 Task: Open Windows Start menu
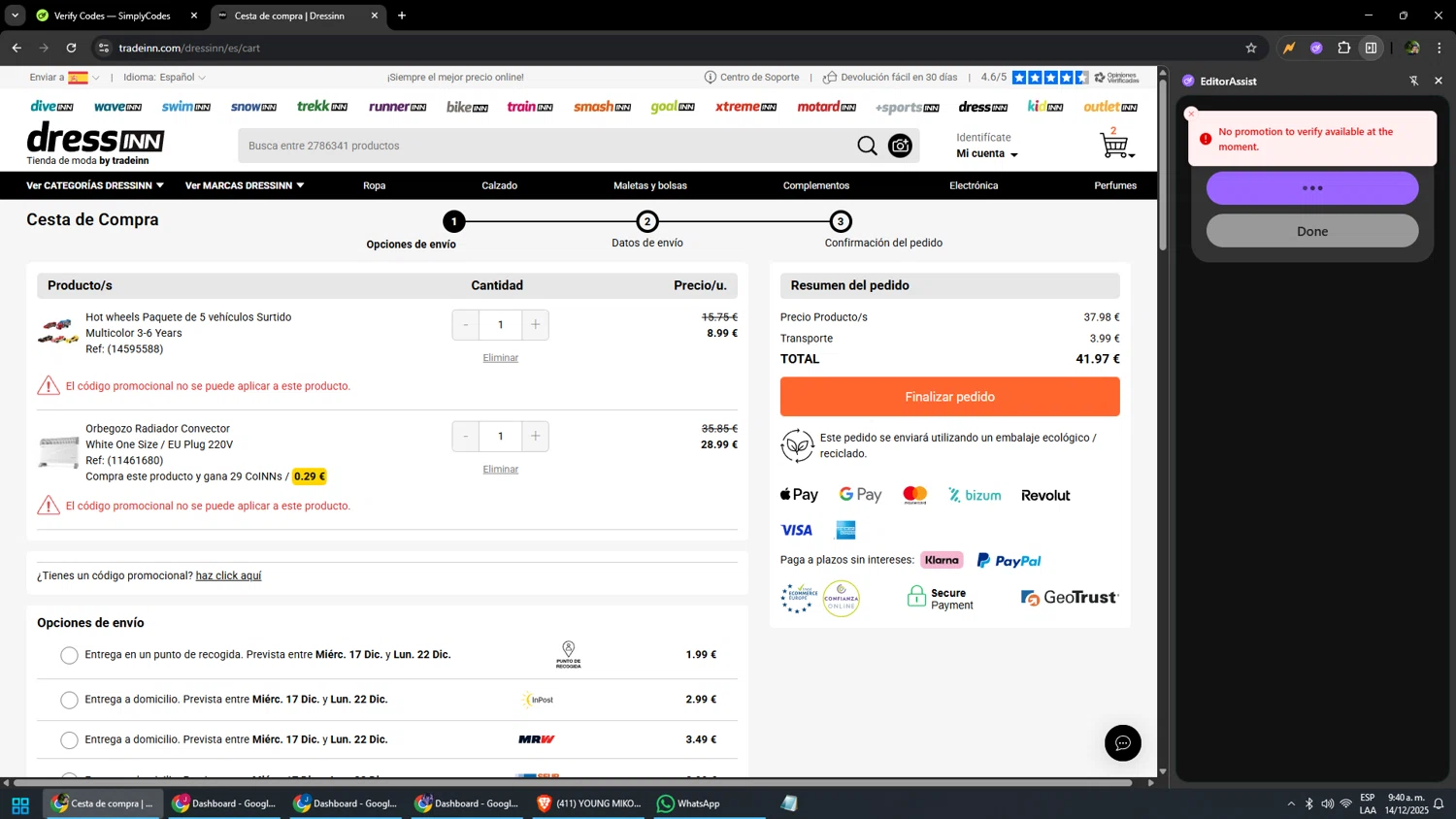pyautogui.click(x=20, y=804)
